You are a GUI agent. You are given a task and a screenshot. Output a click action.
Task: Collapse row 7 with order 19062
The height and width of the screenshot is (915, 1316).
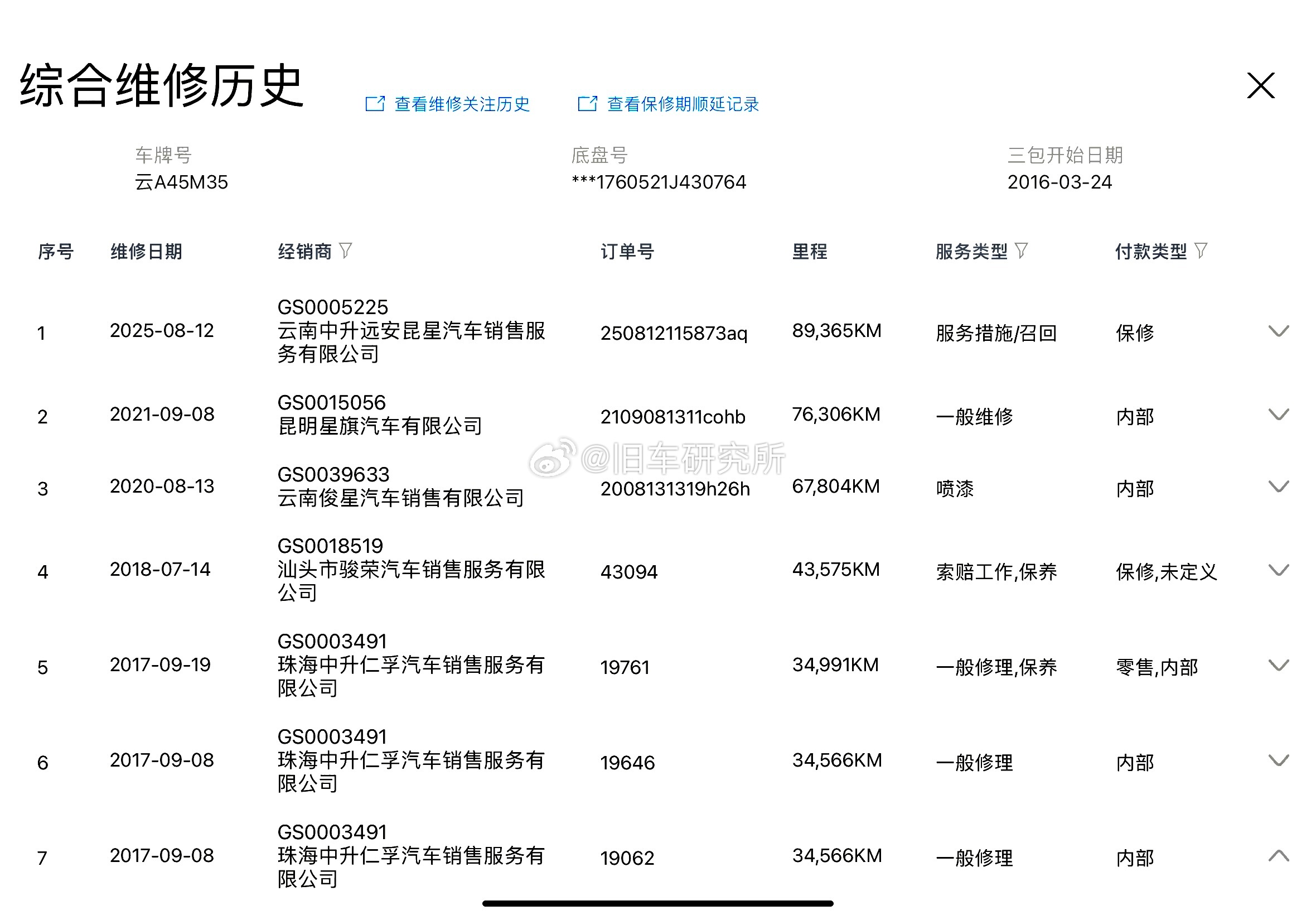tap(1278, 856)
